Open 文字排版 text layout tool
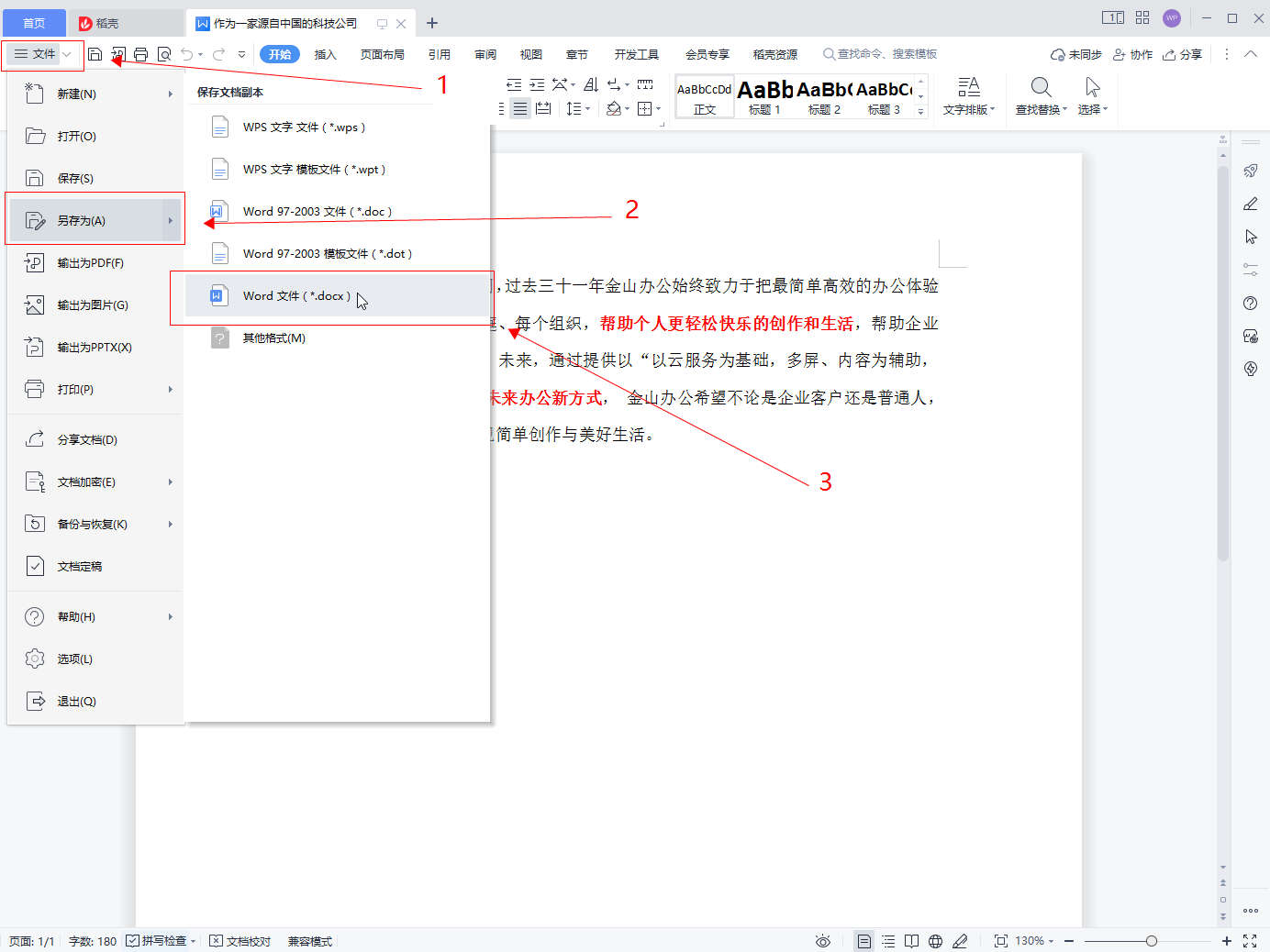This screenshot has height=952, width=1270. (x=968, y=96)
